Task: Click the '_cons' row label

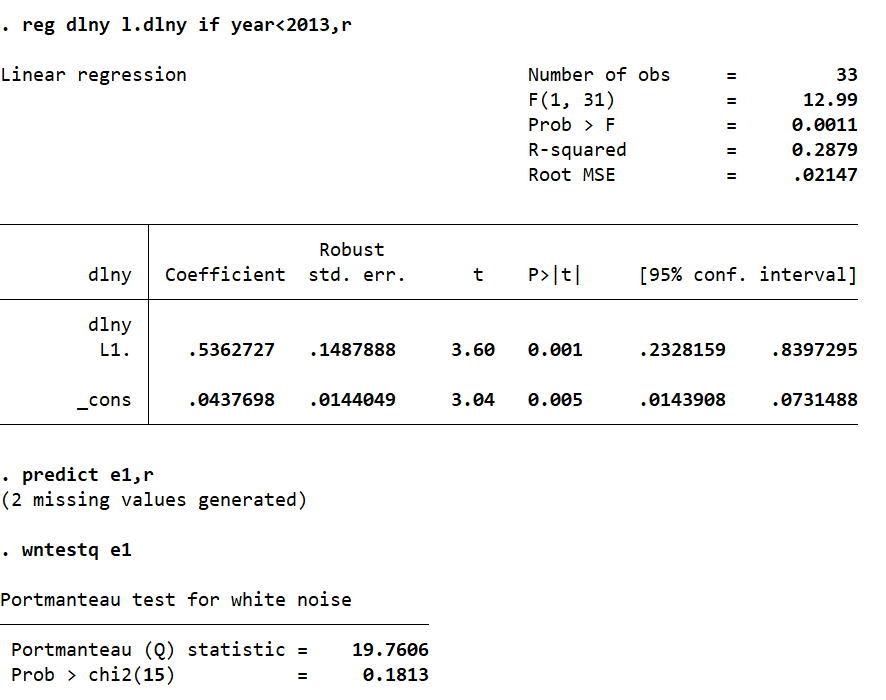Action: coord(104,401)
